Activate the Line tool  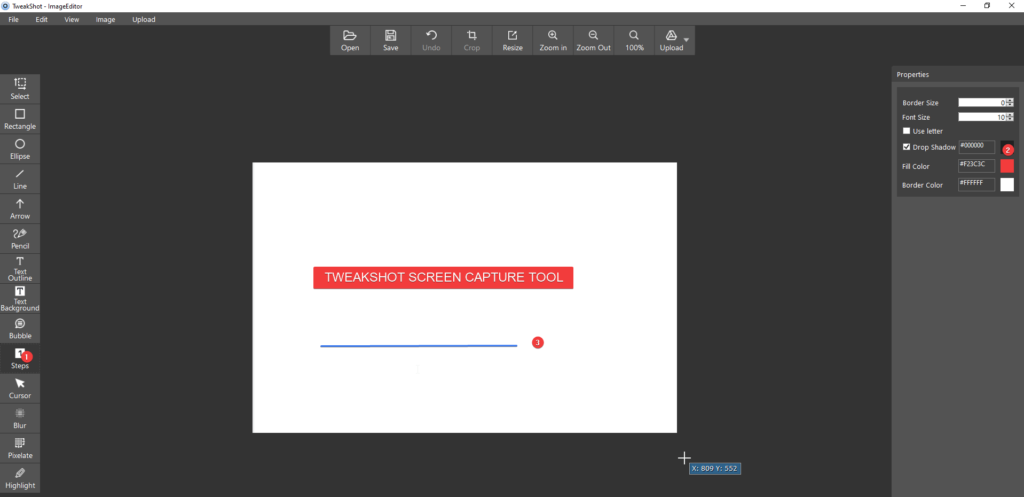click(x=20, y=179)
